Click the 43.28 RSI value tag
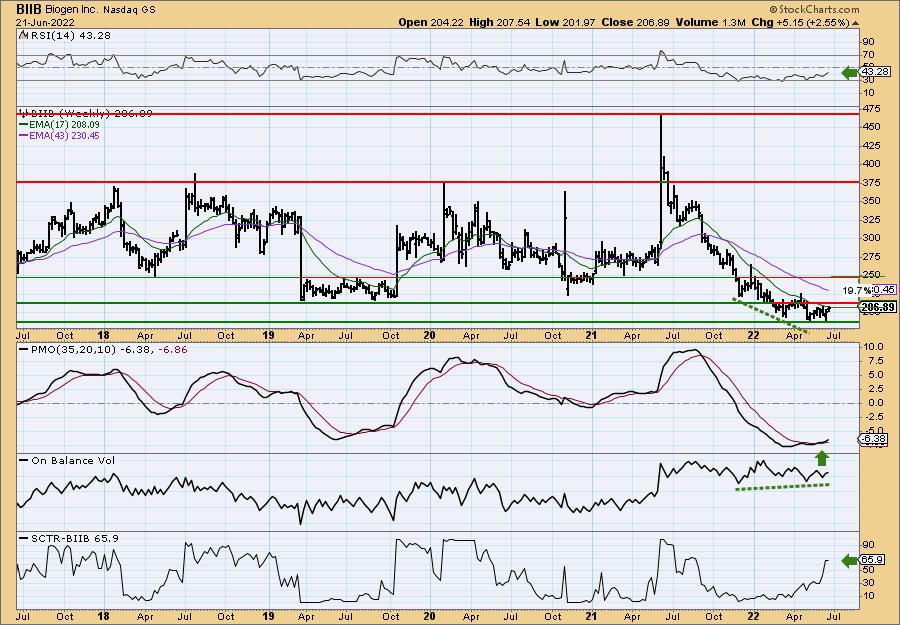 tap(874, 72)
